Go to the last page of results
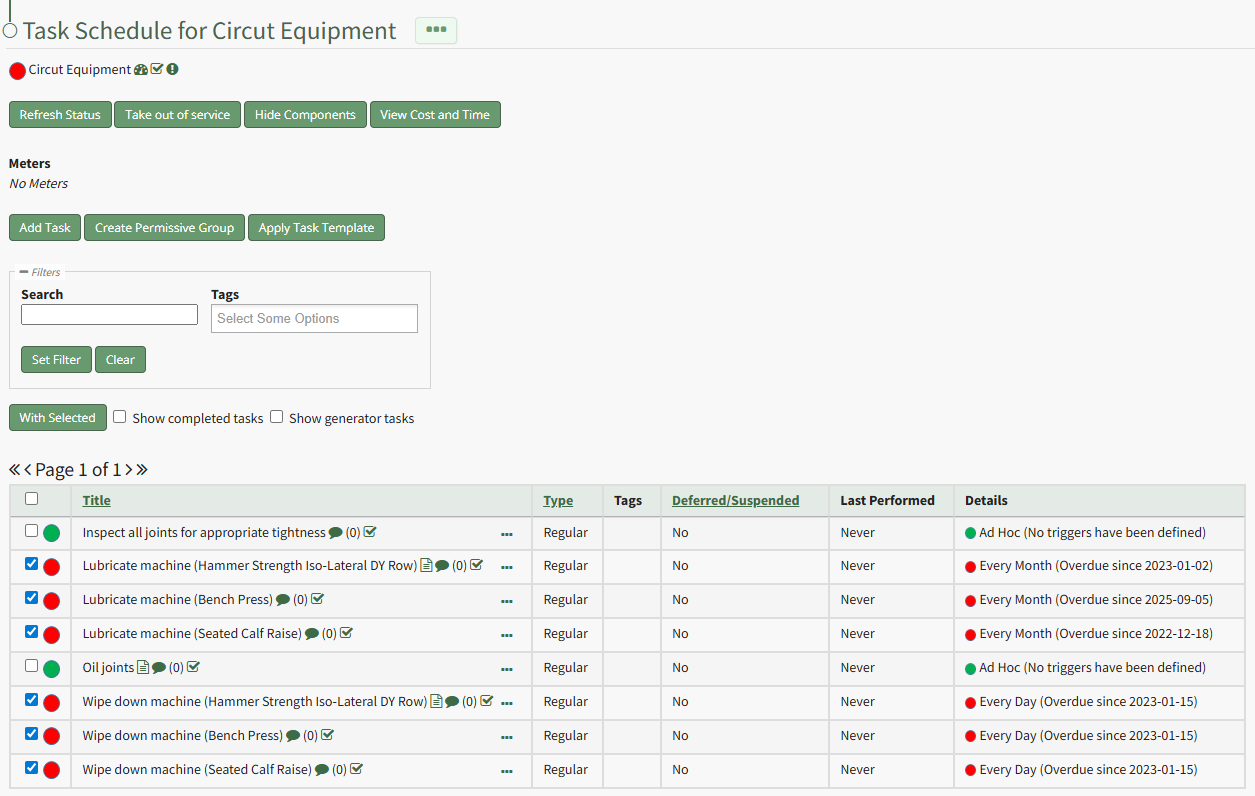Image resolution: width=1255 pixels, height=796 pixels. point(142,470)
